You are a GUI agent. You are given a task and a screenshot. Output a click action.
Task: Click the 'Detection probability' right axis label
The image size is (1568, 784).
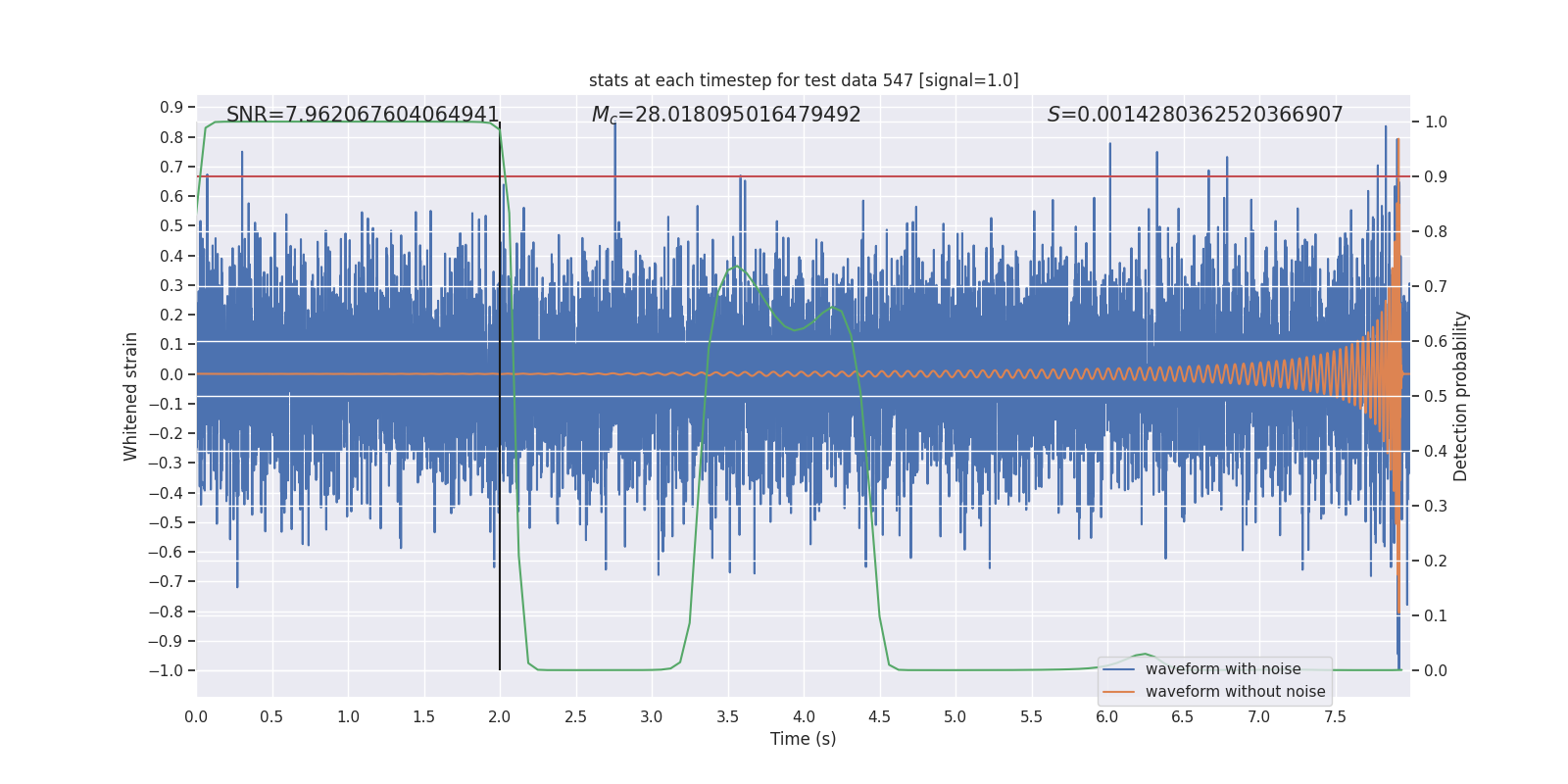coord(1461,396)
